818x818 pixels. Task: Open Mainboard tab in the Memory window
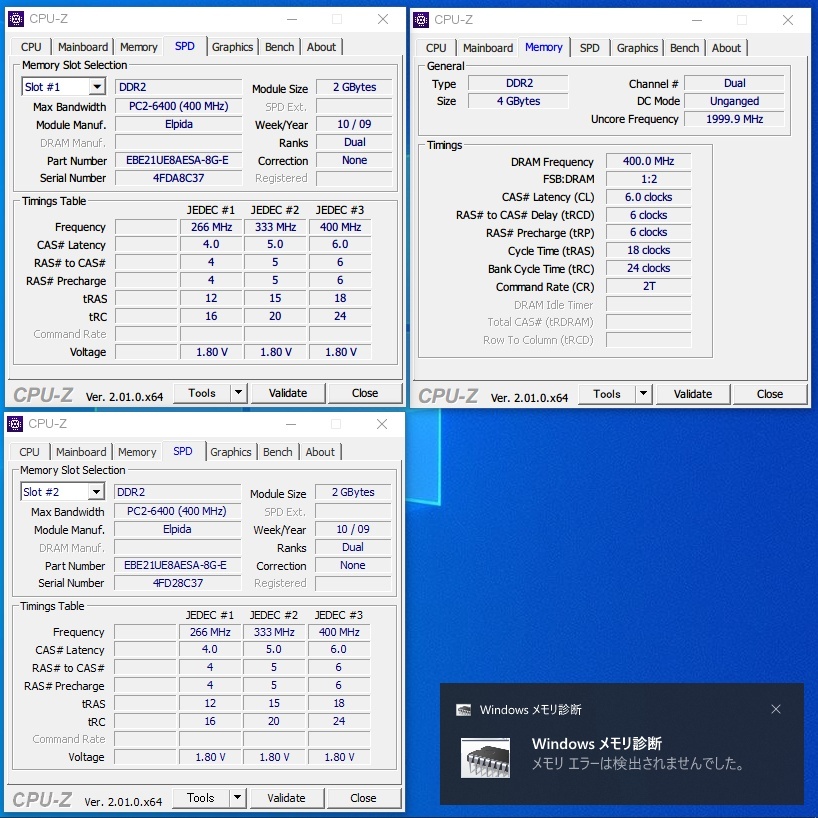(x=488, y=48)
